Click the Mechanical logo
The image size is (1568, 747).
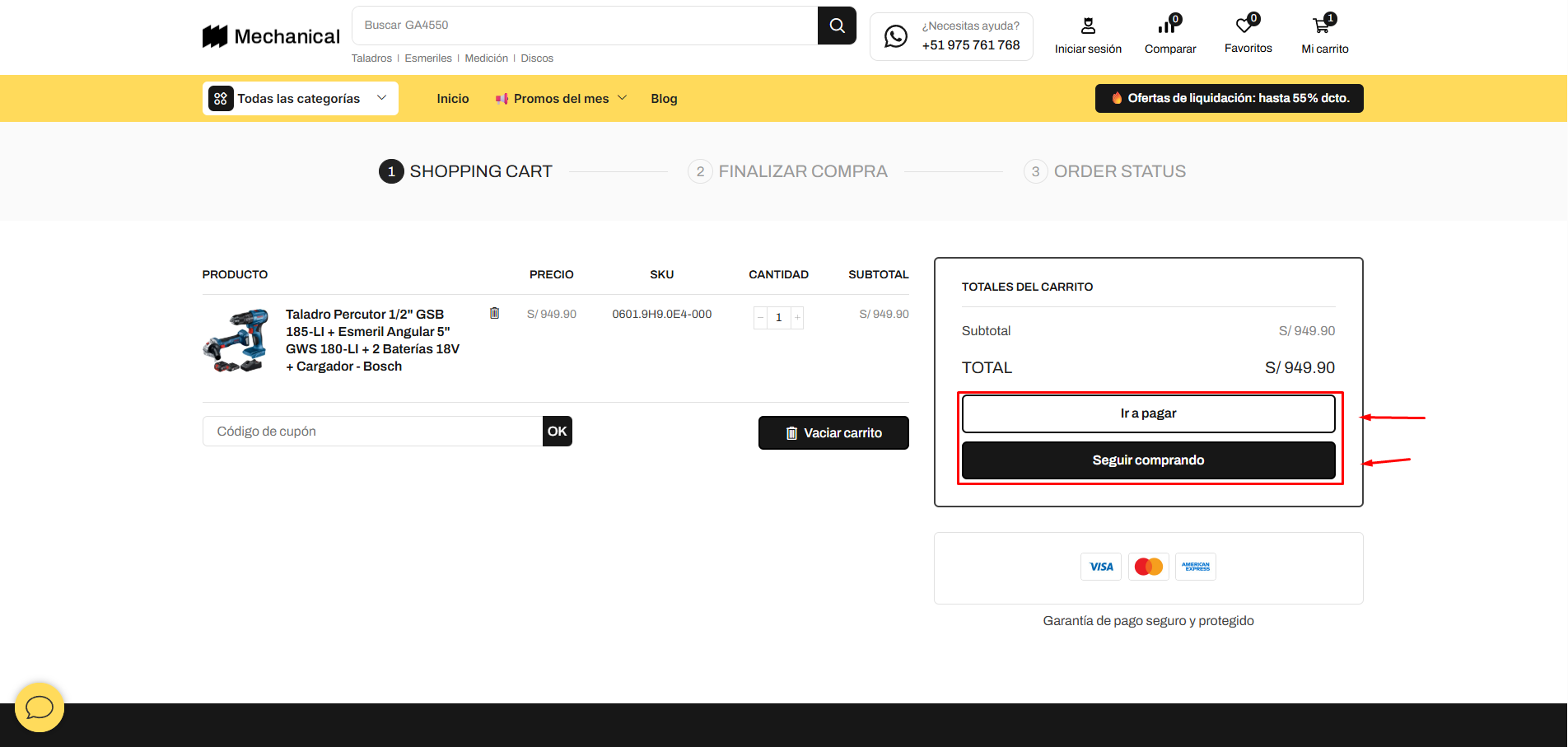[271, 36]
